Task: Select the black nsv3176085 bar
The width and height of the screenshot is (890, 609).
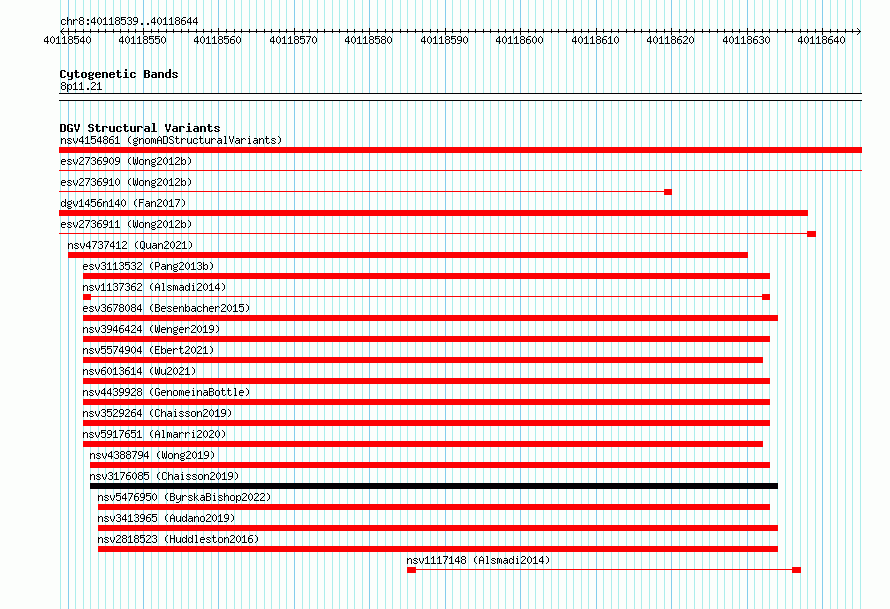Action: [x=434, y=486]
